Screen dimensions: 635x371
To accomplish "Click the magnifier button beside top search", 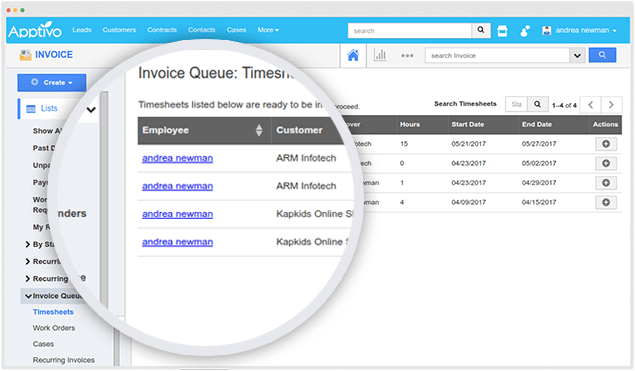I will coord(481,30).
